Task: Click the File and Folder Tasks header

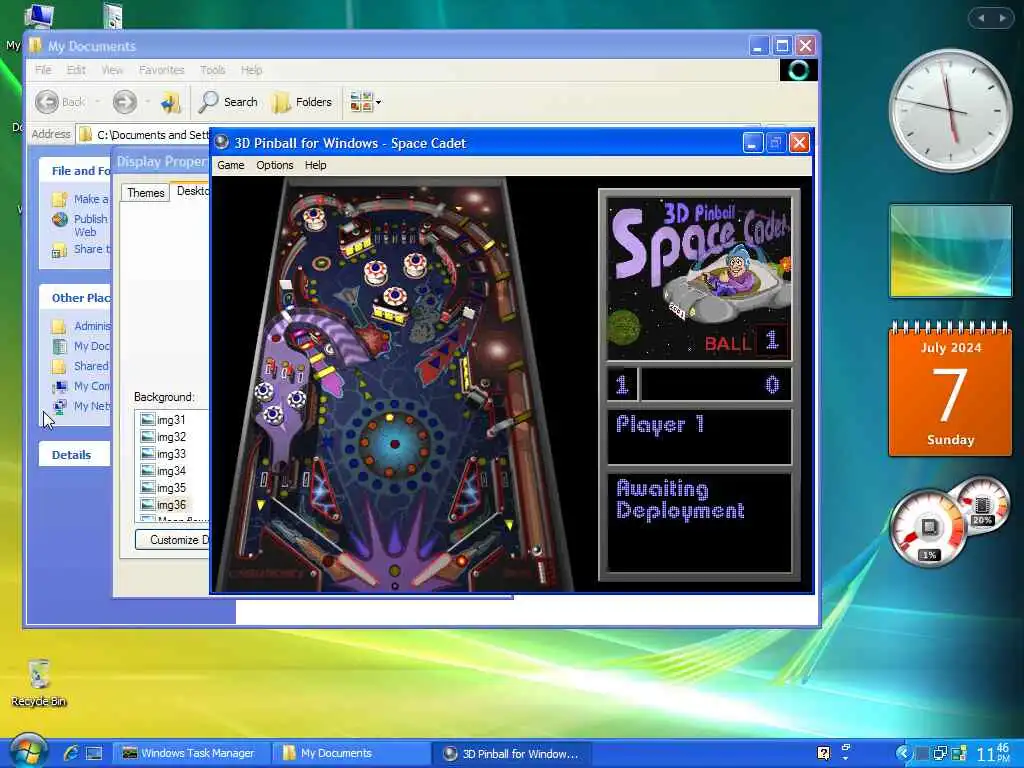Action: point(74,170)
